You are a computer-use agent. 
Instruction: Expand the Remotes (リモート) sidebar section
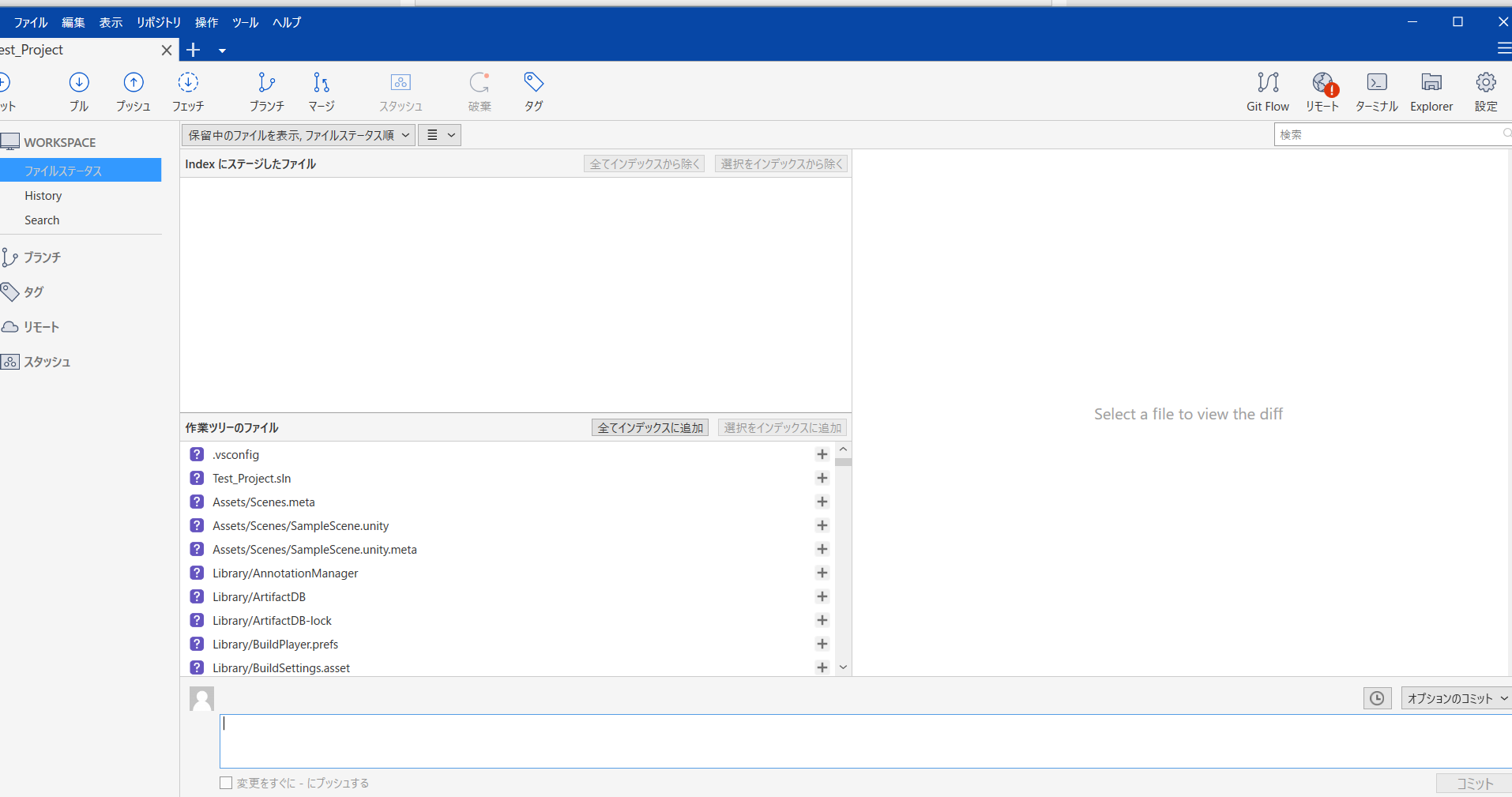click(x=31, y=327)
